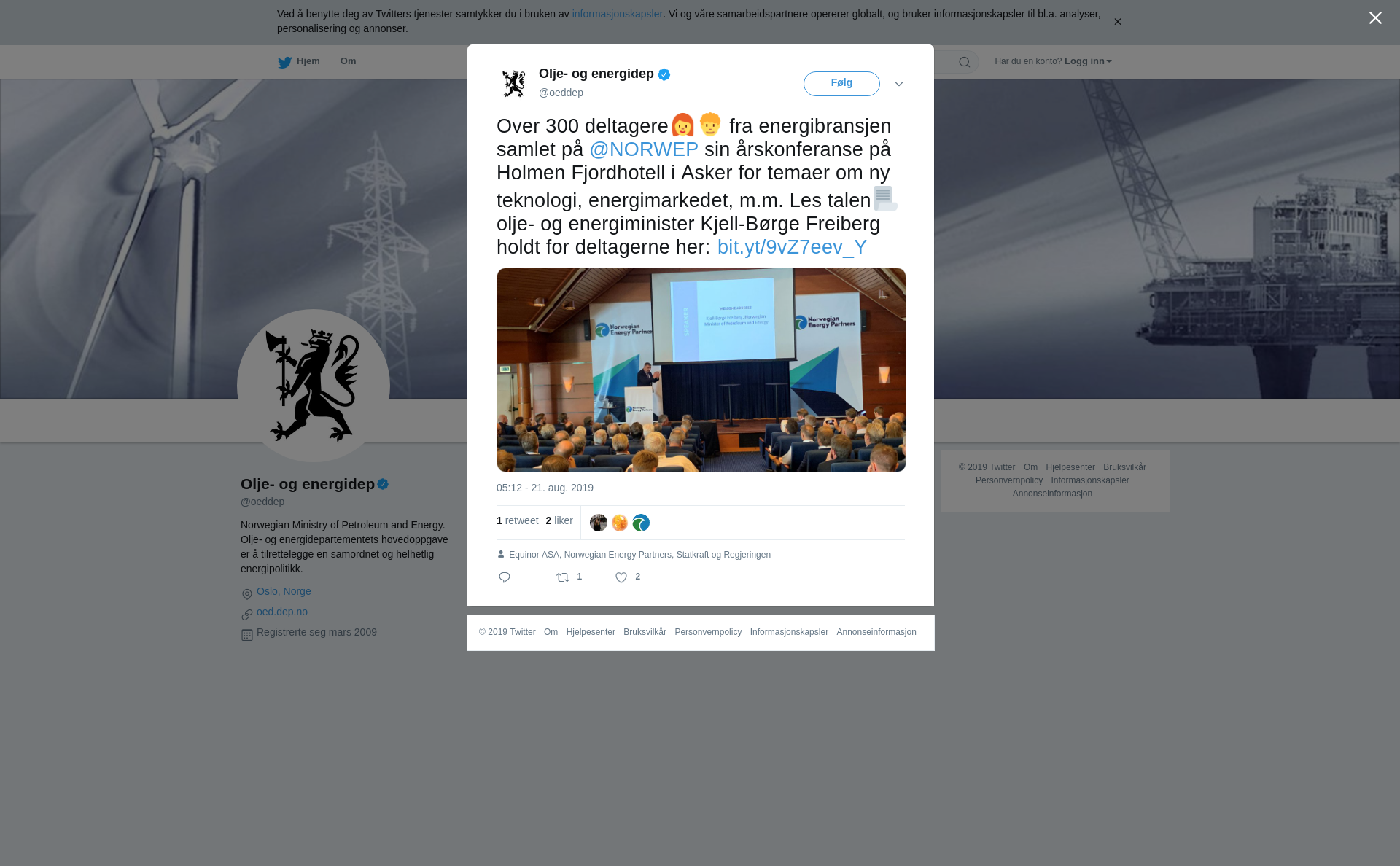
Task: Click the retweet arrows icon
Action: click(563, 577)
